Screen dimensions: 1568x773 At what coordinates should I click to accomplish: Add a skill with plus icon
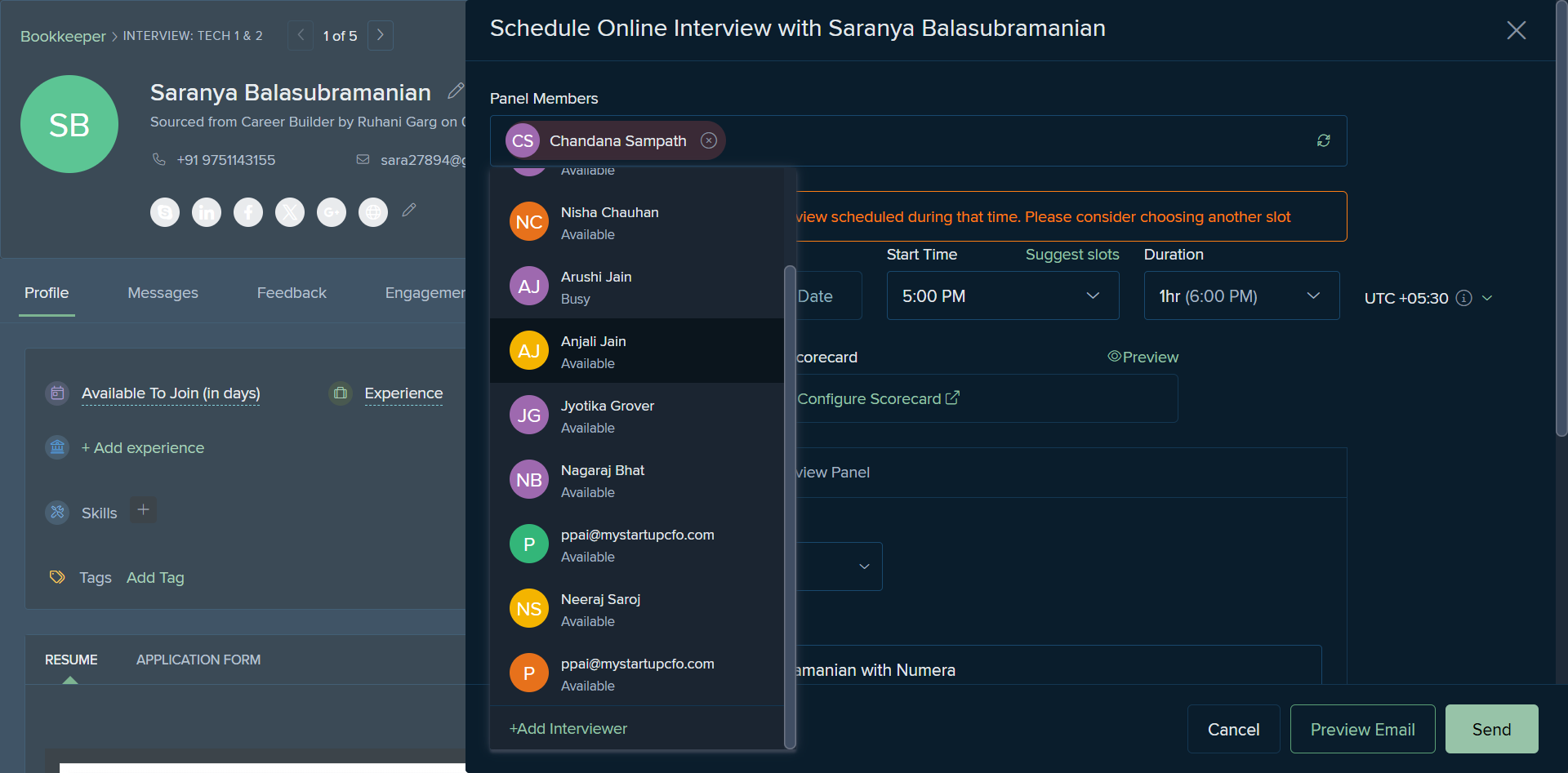[143, 510]
